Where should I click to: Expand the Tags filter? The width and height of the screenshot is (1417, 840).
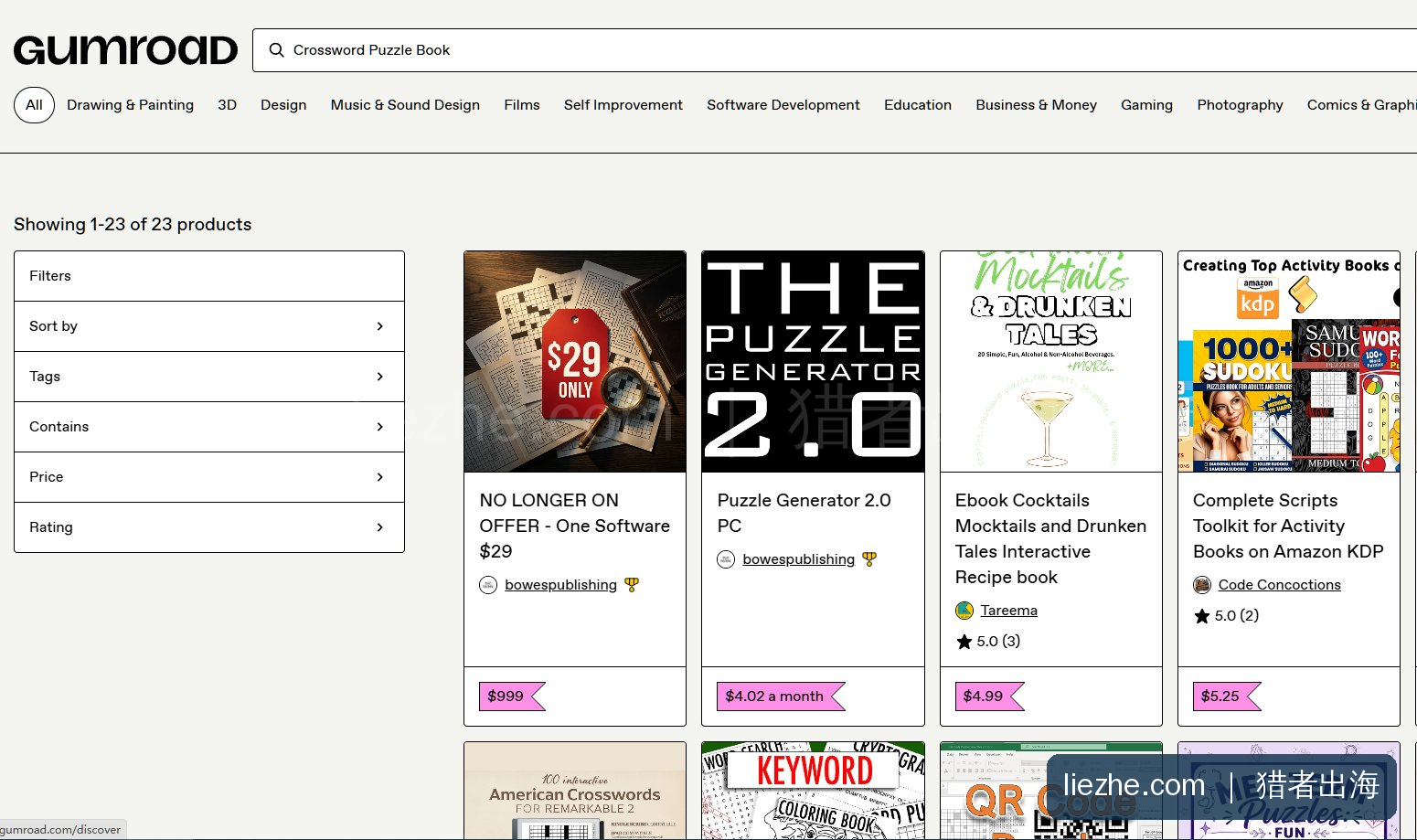[x=209, y=377]
